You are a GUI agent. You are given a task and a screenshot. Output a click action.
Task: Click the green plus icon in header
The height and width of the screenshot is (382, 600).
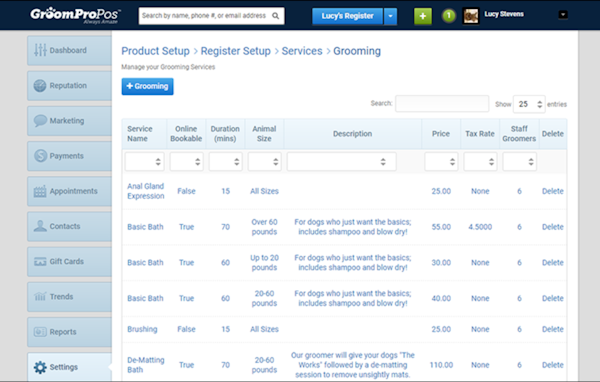423,16
